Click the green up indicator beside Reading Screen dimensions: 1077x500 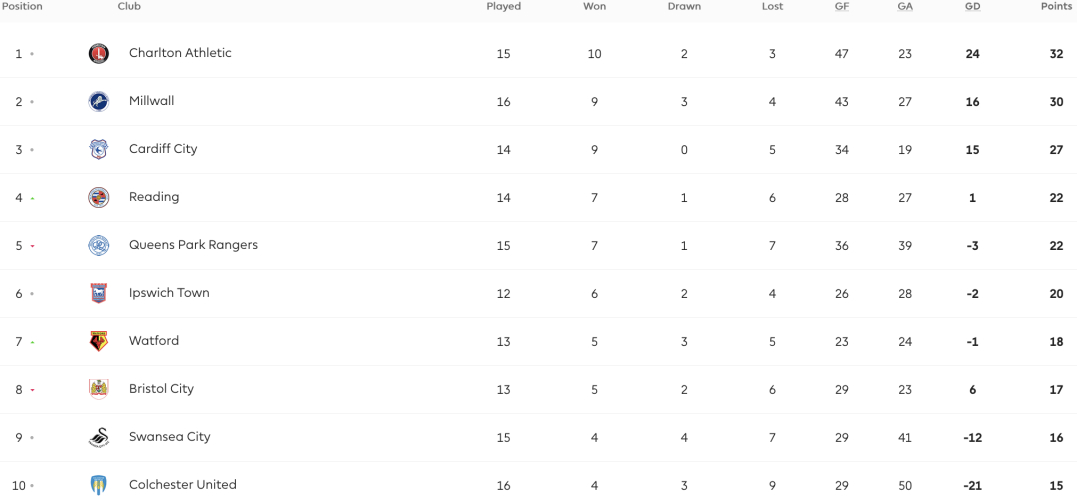[x=32, y=198]
